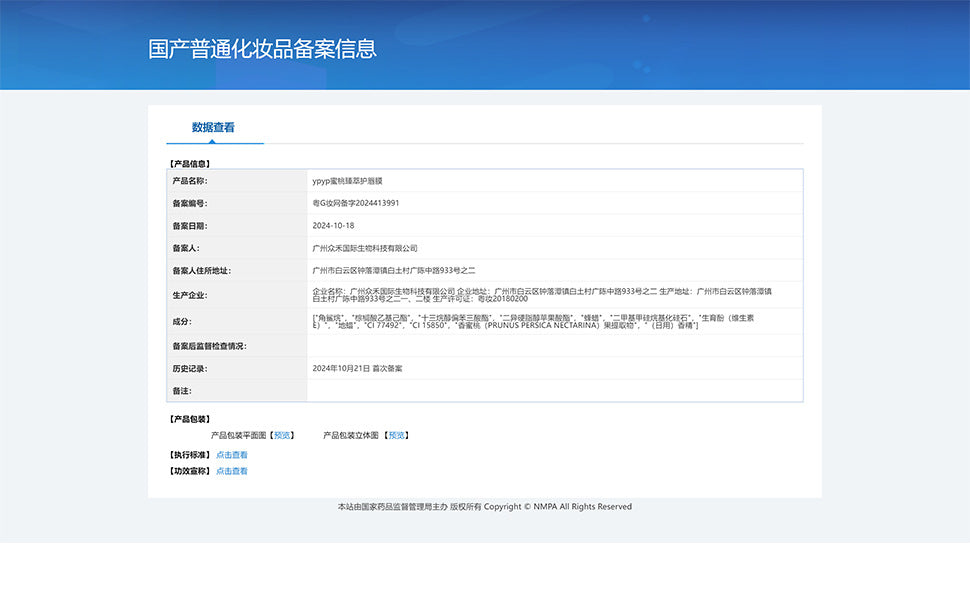Select the 备案人 company name value
The image size is (970, 593).
click(x=365, y=248)
